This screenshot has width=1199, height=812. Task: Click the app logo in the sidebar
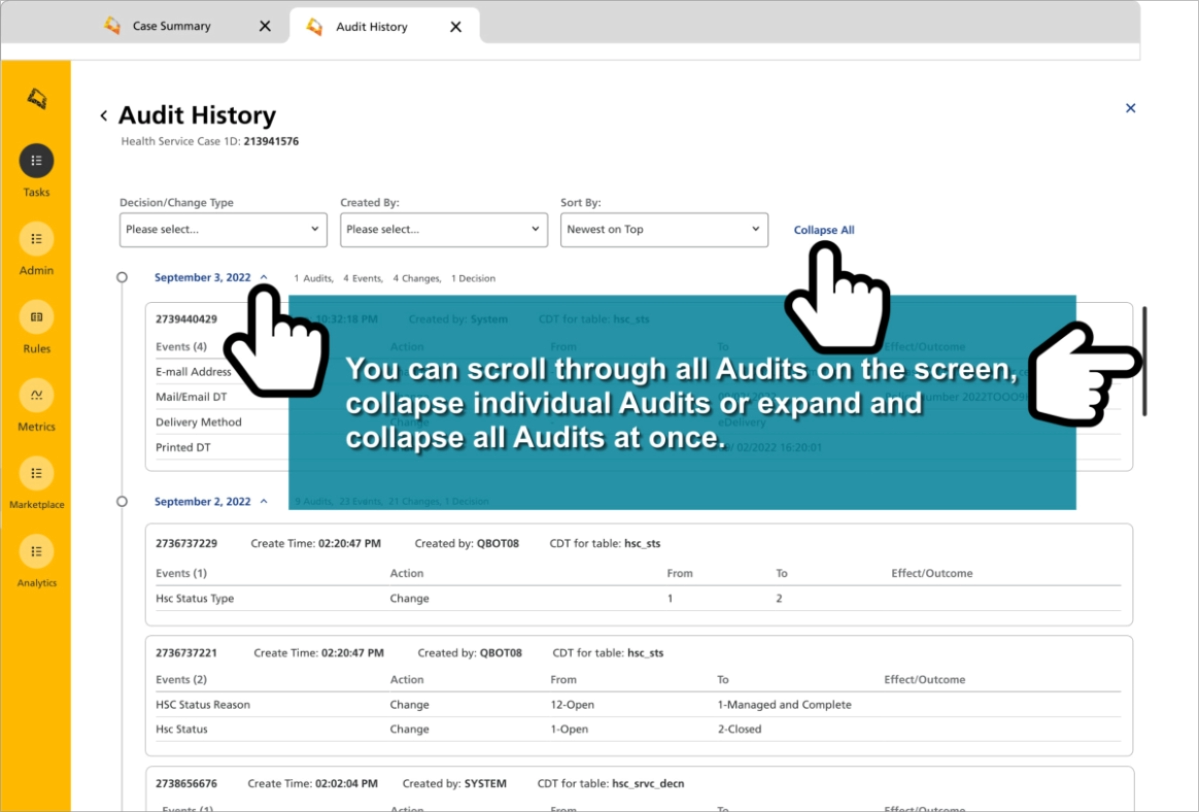(x=36, y=98)
